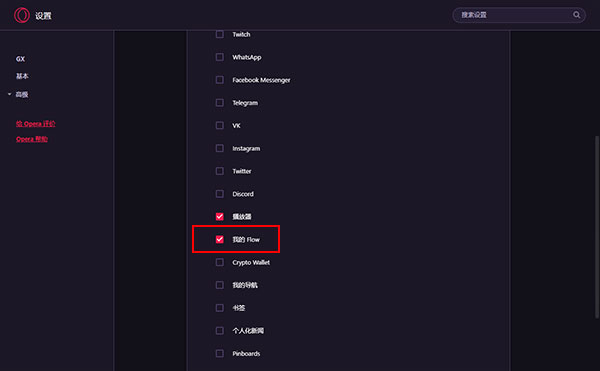
Task: Open the Opera 帮助 link
Action: (x=32, y=139)
